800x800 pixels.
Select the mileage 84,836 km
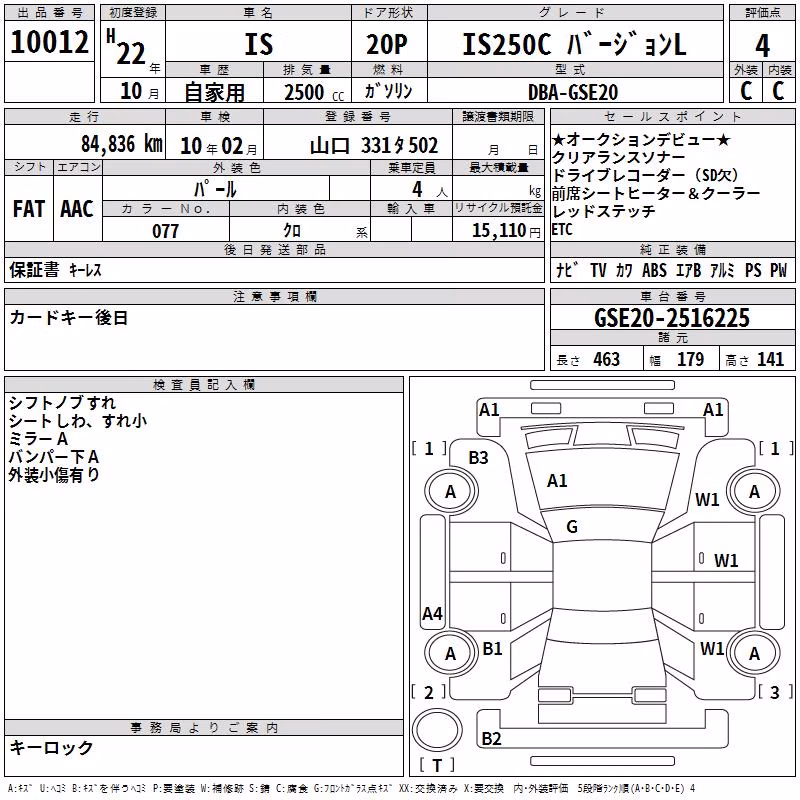[122, 144]
